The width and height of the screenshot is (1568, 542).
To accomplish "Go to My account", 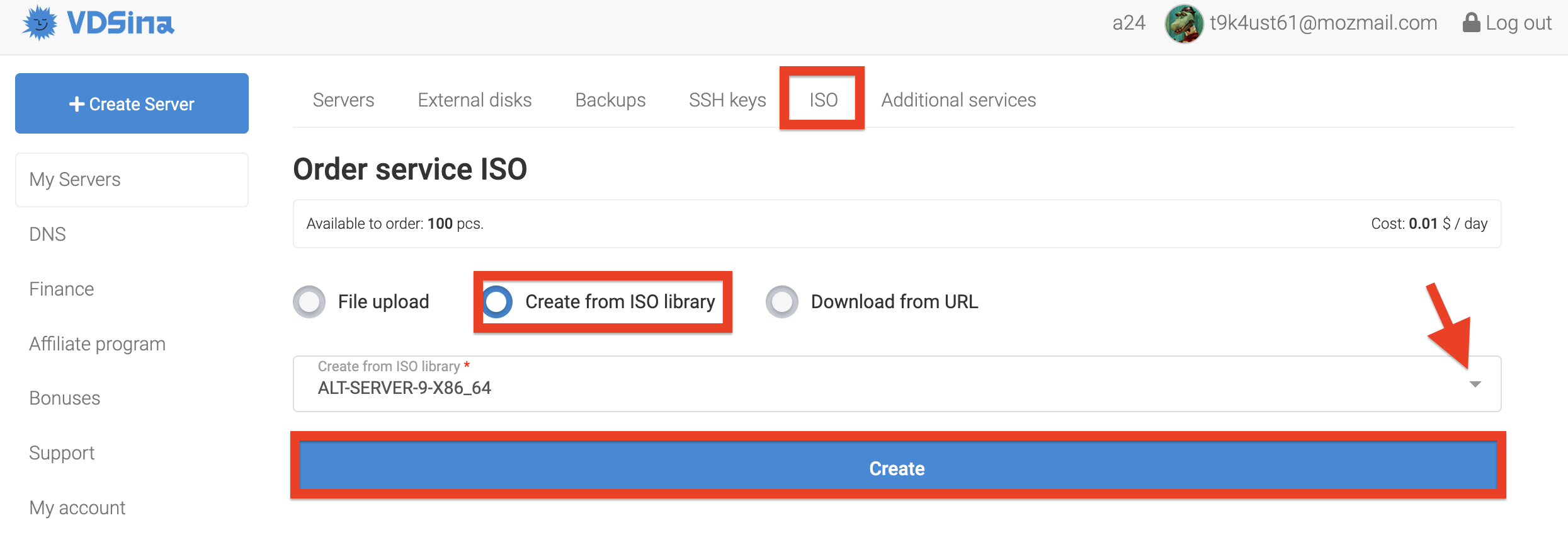I will pos(77,507).
